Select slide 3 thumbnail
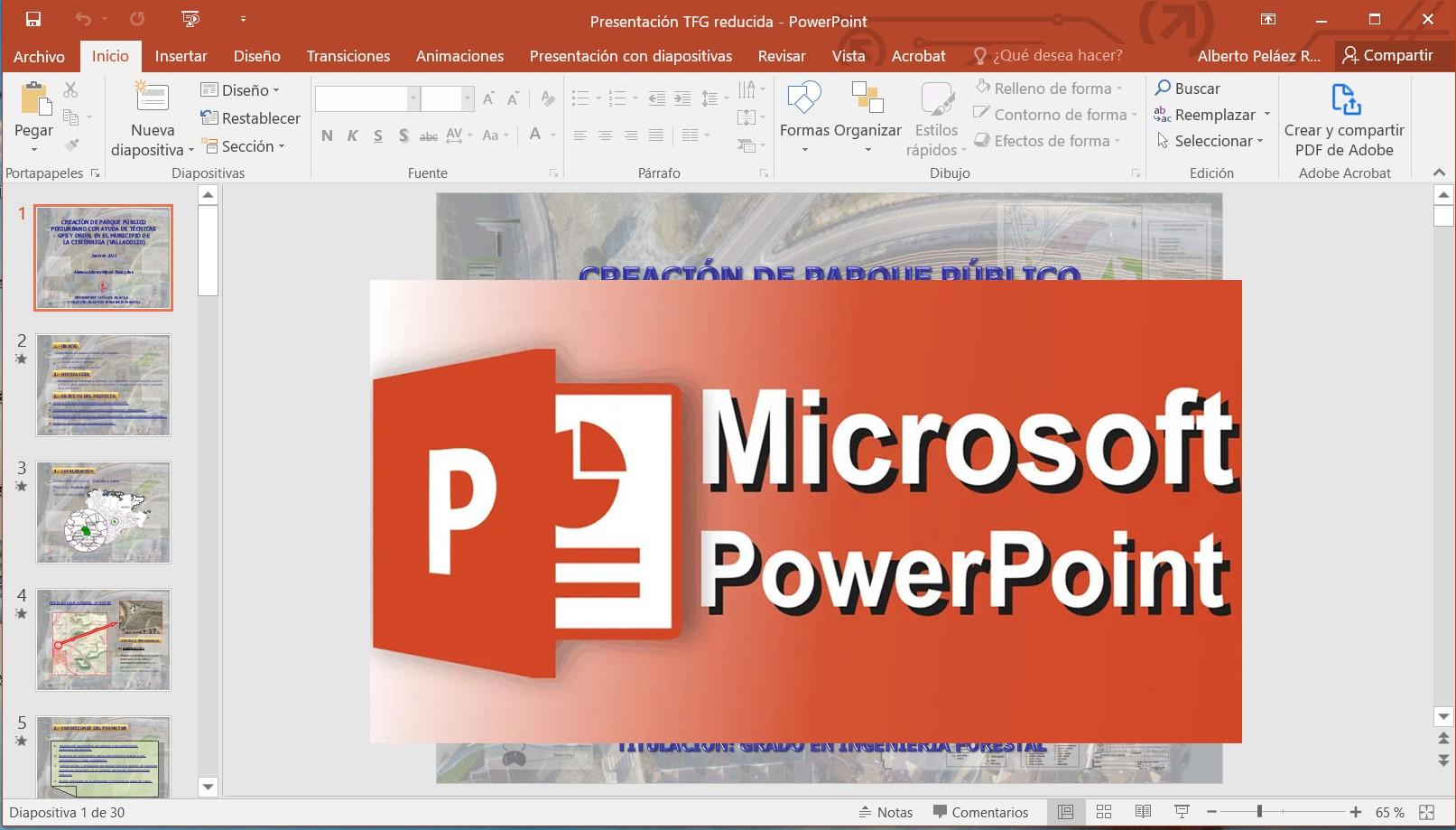The height and width of the screenshot is (830, 1456). [103, 512]
